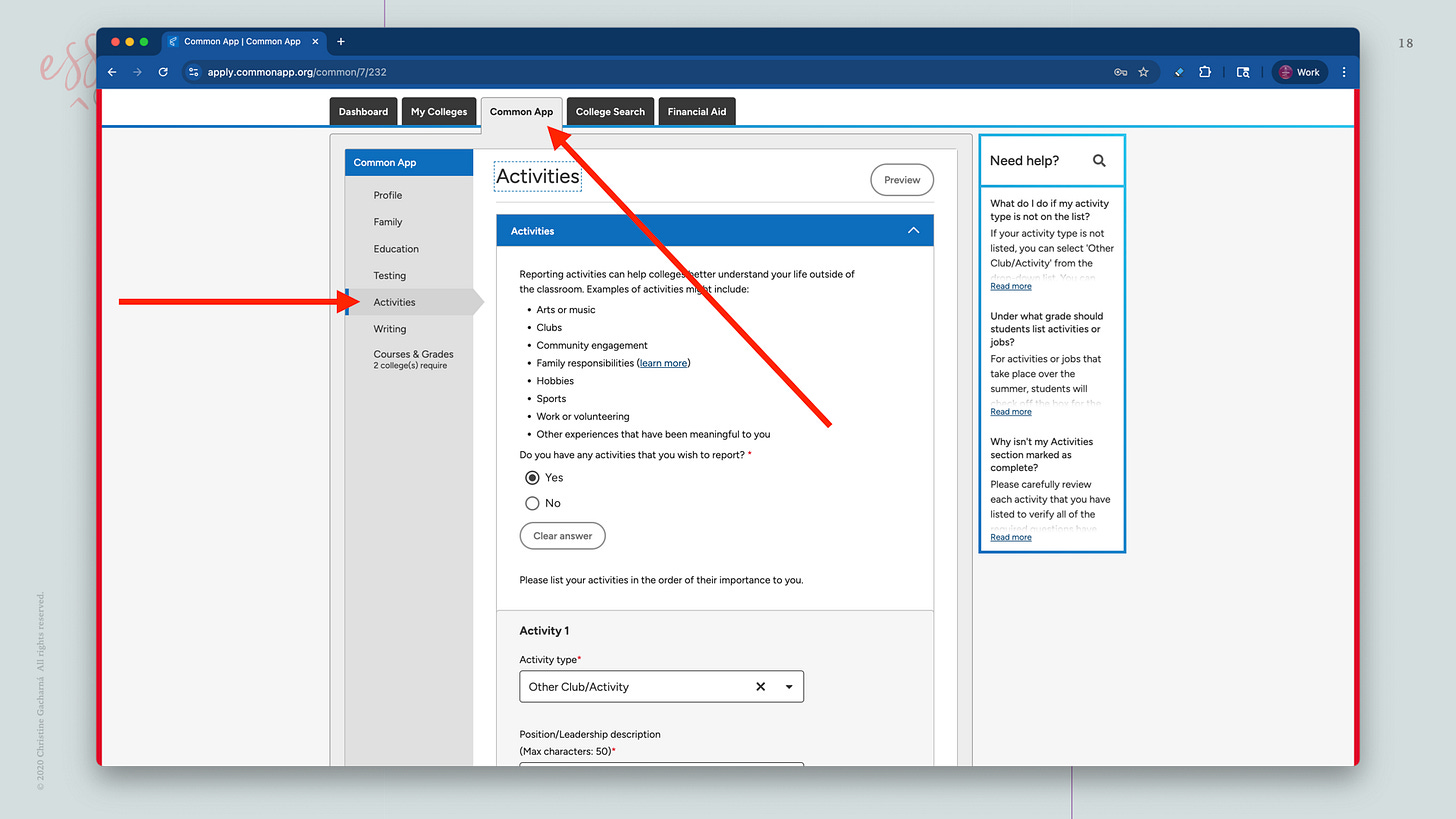
Task: Click the Clear answer button
Action: pos(562,536)
